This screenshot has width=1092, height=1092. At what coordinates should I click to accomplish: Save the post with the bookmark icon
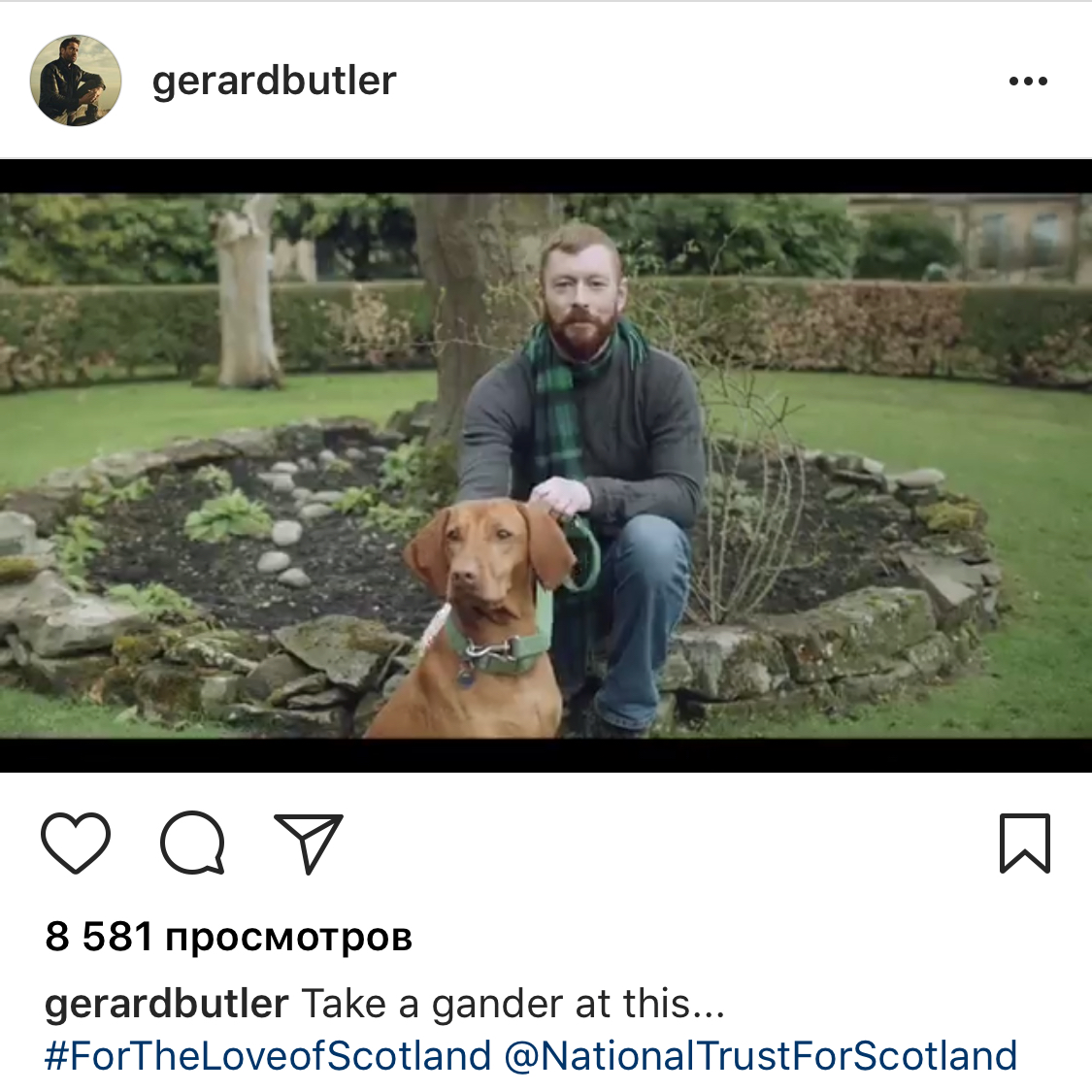tap(1024, 843)
